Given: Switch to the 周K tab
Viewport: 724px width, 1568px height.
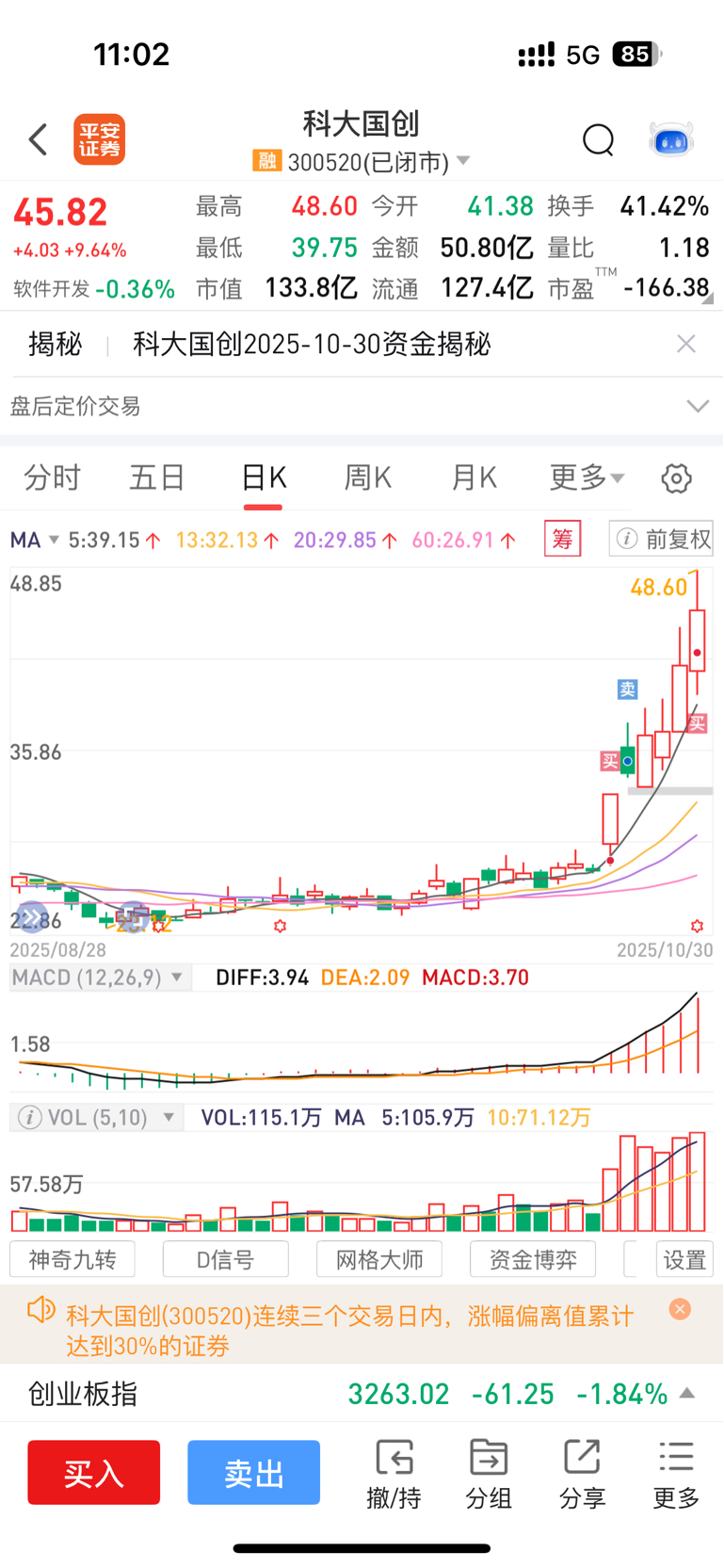Looking at the screenshot, I should click(x=368, y=477).
